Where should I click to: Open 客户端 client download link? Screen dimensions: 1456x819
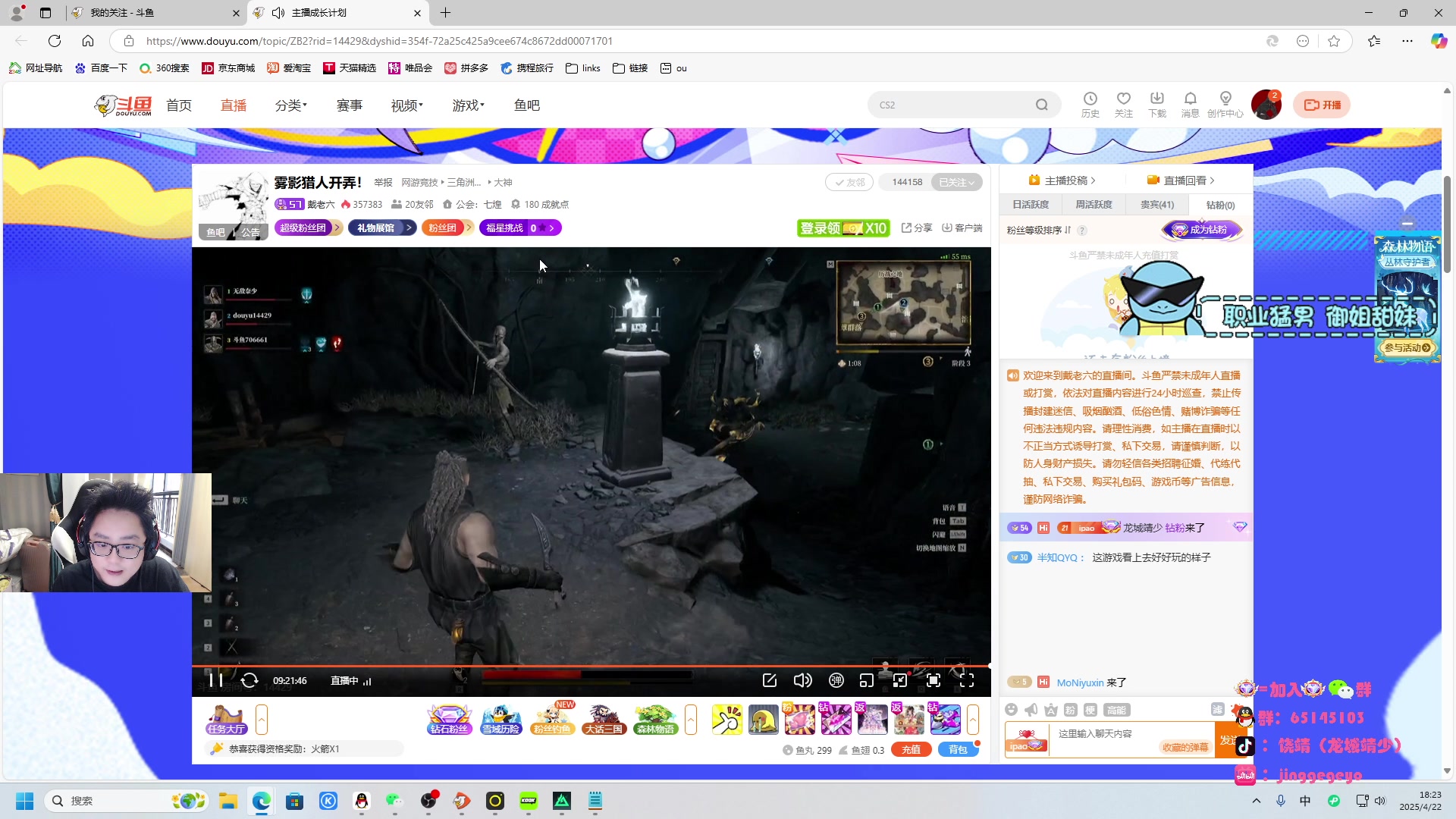coord(962,227)
